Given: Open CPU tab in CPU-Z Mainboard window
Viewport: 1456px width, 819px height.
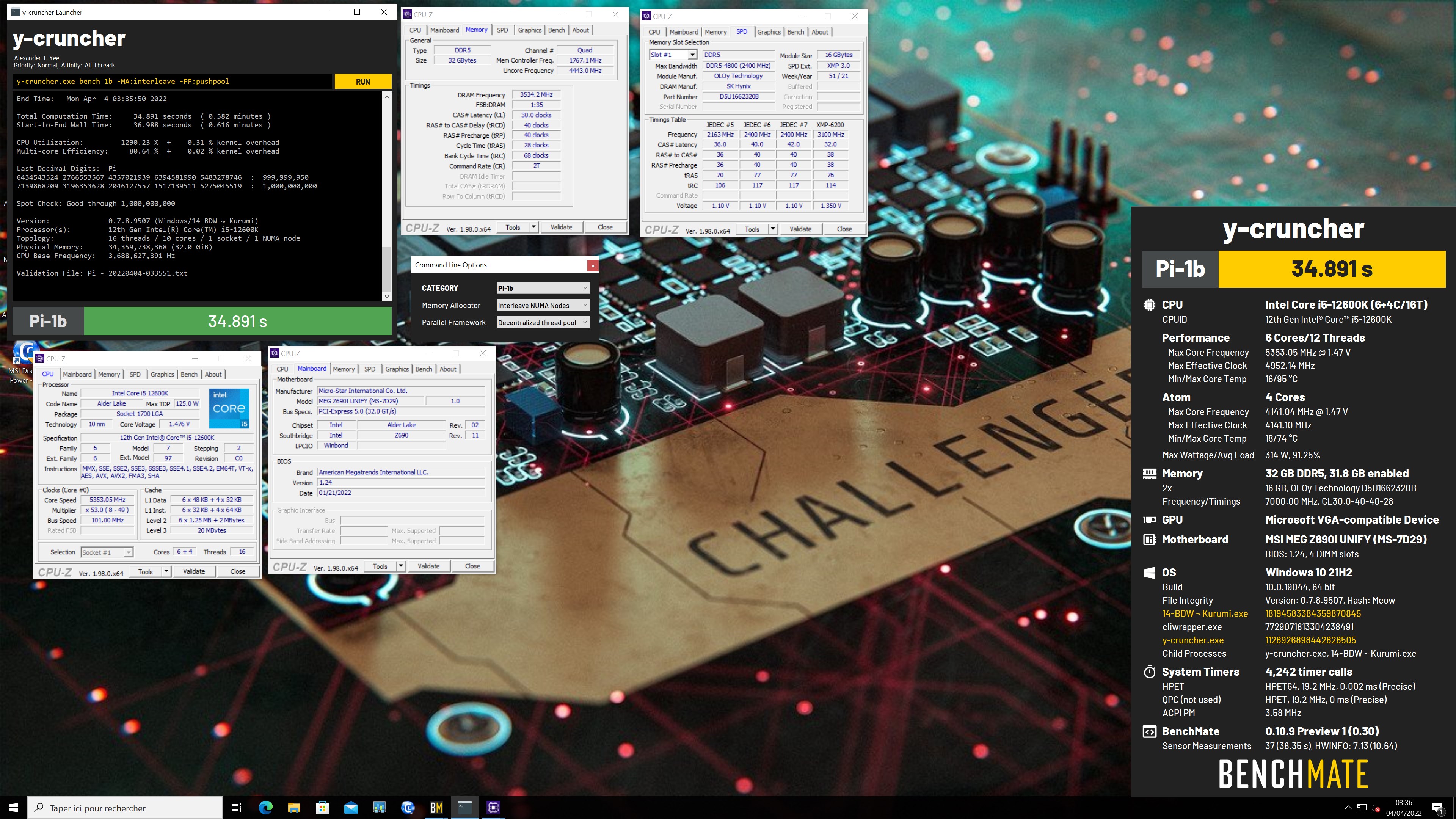Looking at the screenshot, I should click(x=282, y=369).
